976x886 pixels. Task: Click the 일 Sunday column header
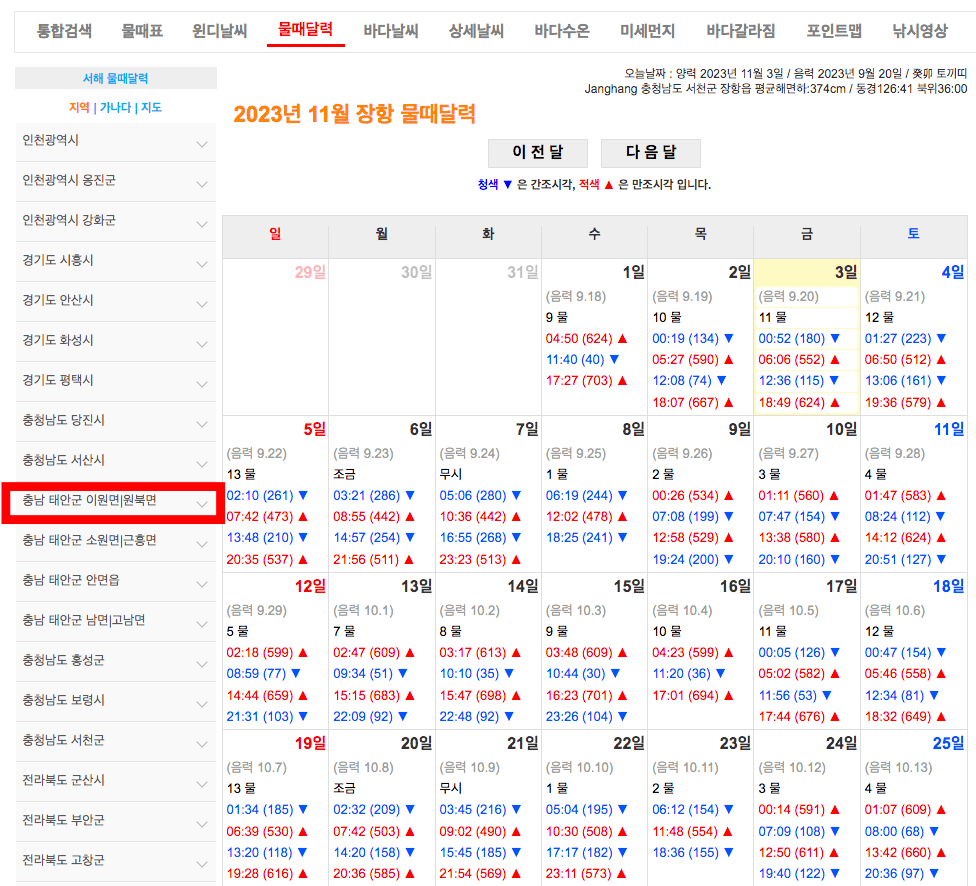click(x=275, y=233)
